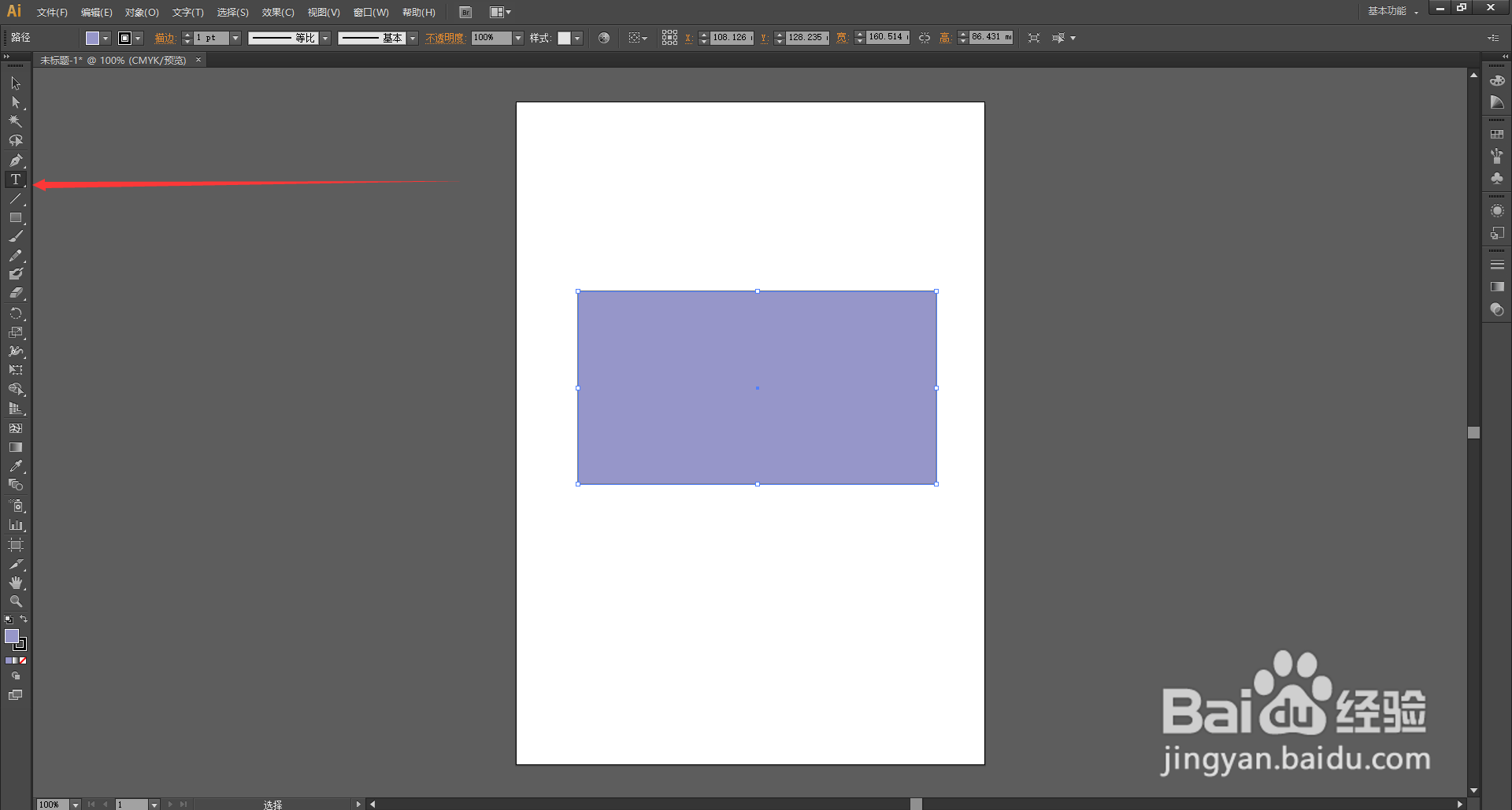The image size is (1512, 810).
Task: Select the Shape Builder tool
Action: click(16, 390)
